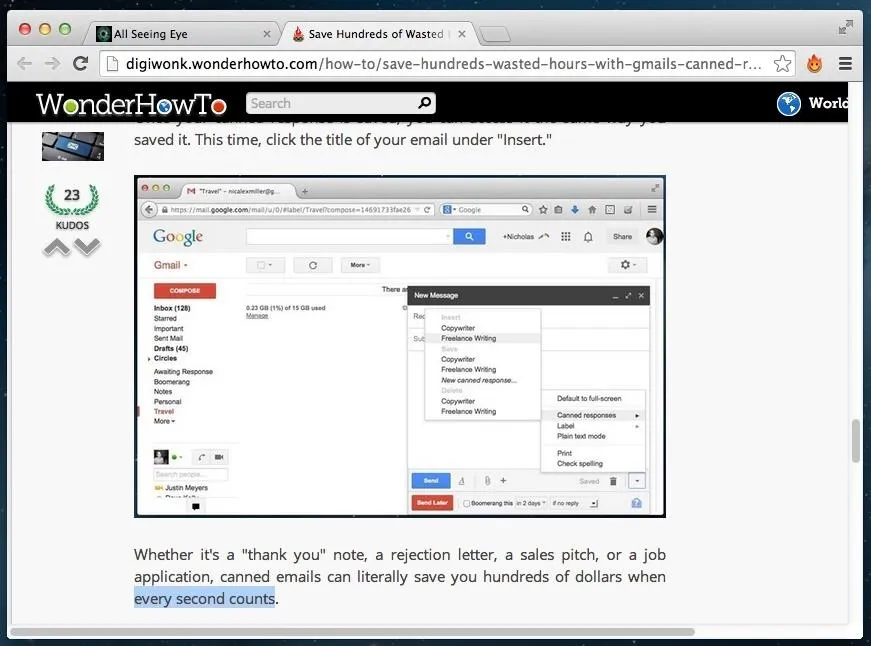Choose Freelance Writing under Delete
Viewport: 871px width, 646px height.
[x=469, y=412]
